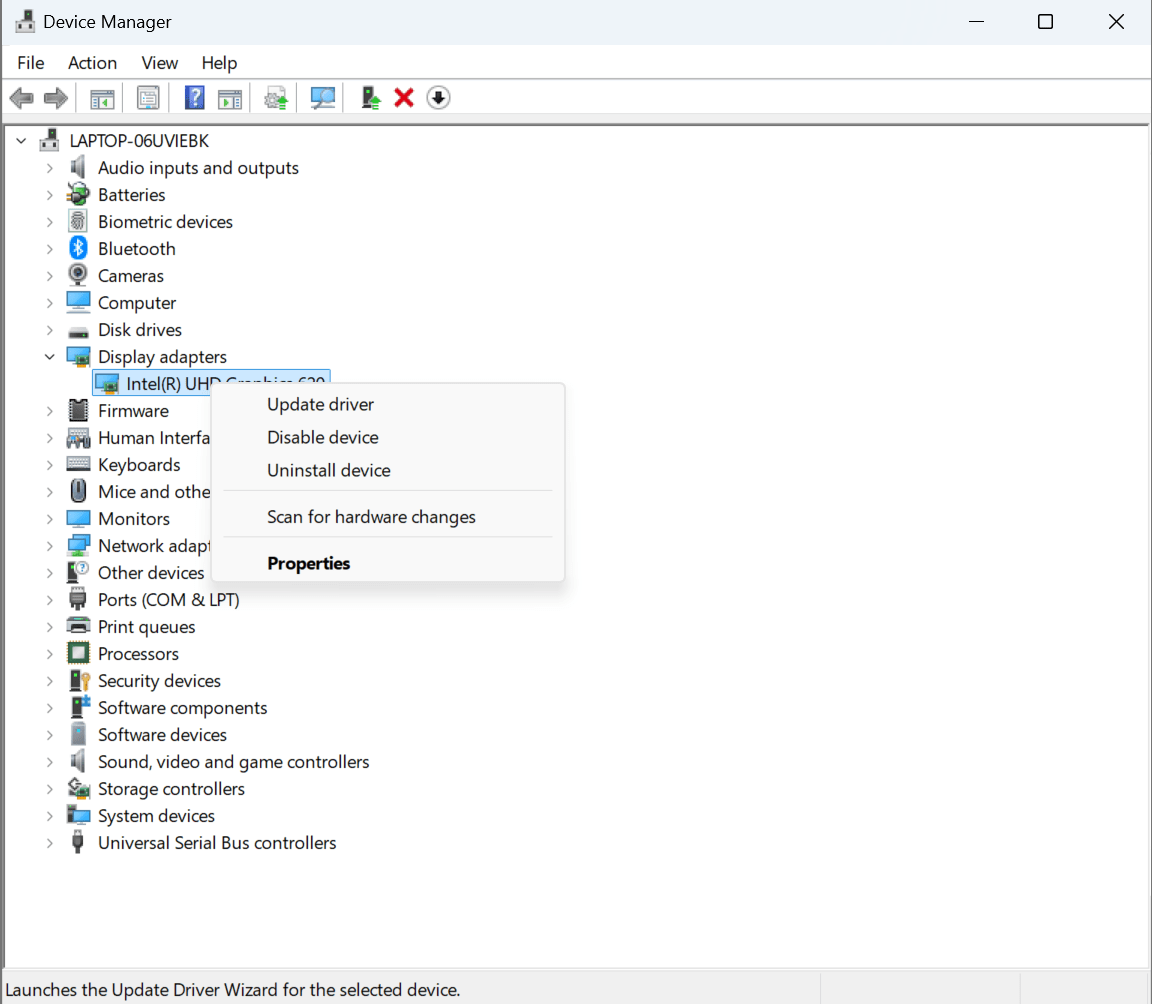Viewport: 1152px width, 1004px height.
Task: Choose Uninstall device from context menu
Action: coord(328,471)
